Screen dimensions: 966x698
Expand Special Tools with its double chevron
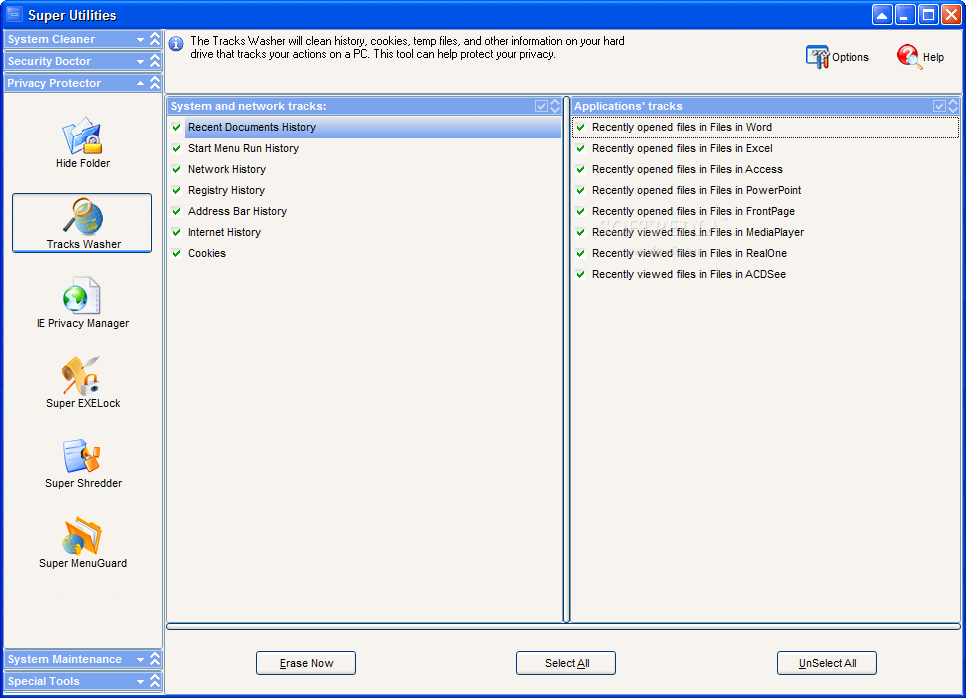155,681
